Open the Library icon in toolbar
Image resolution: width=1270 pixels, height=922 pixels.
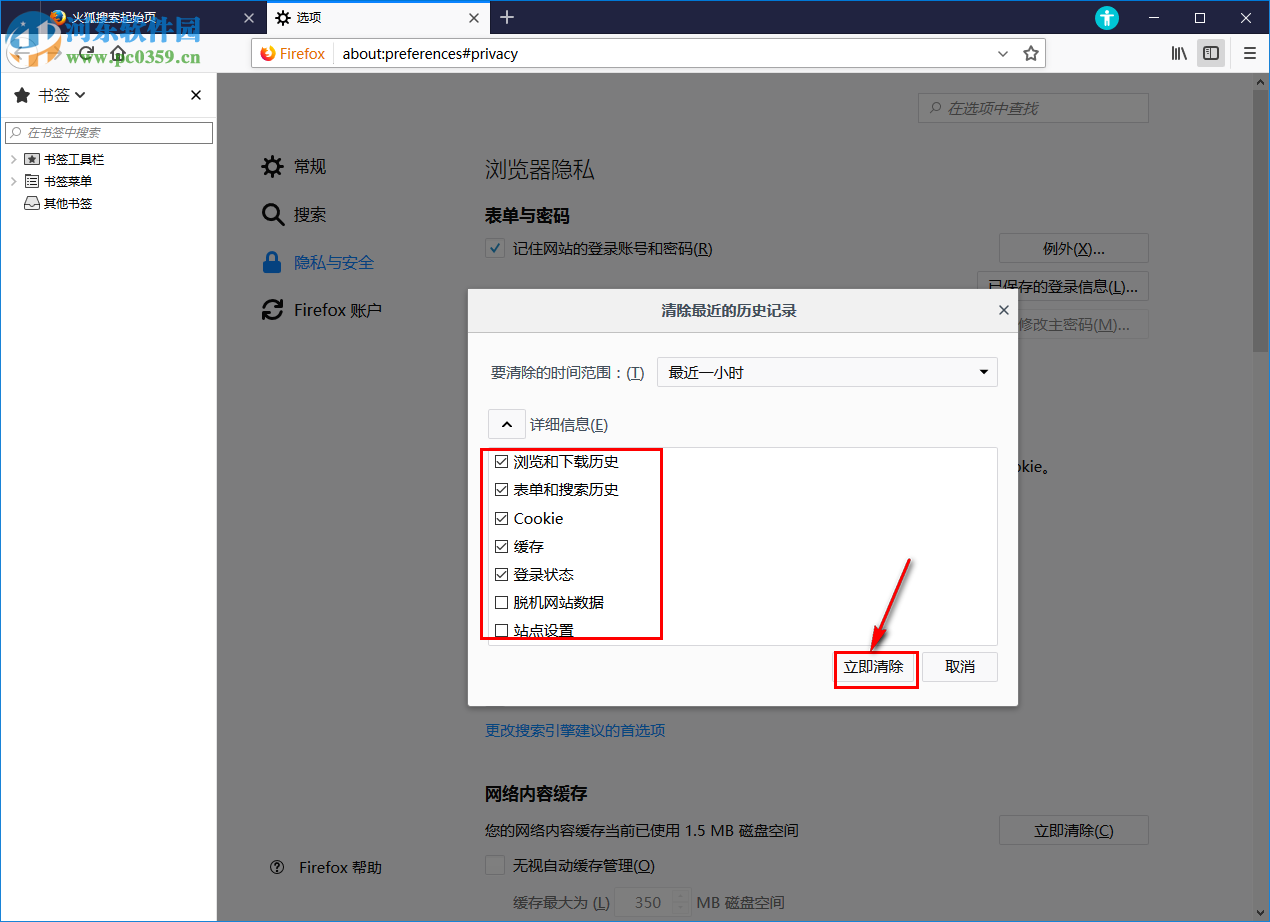(x=1178, y=53)
